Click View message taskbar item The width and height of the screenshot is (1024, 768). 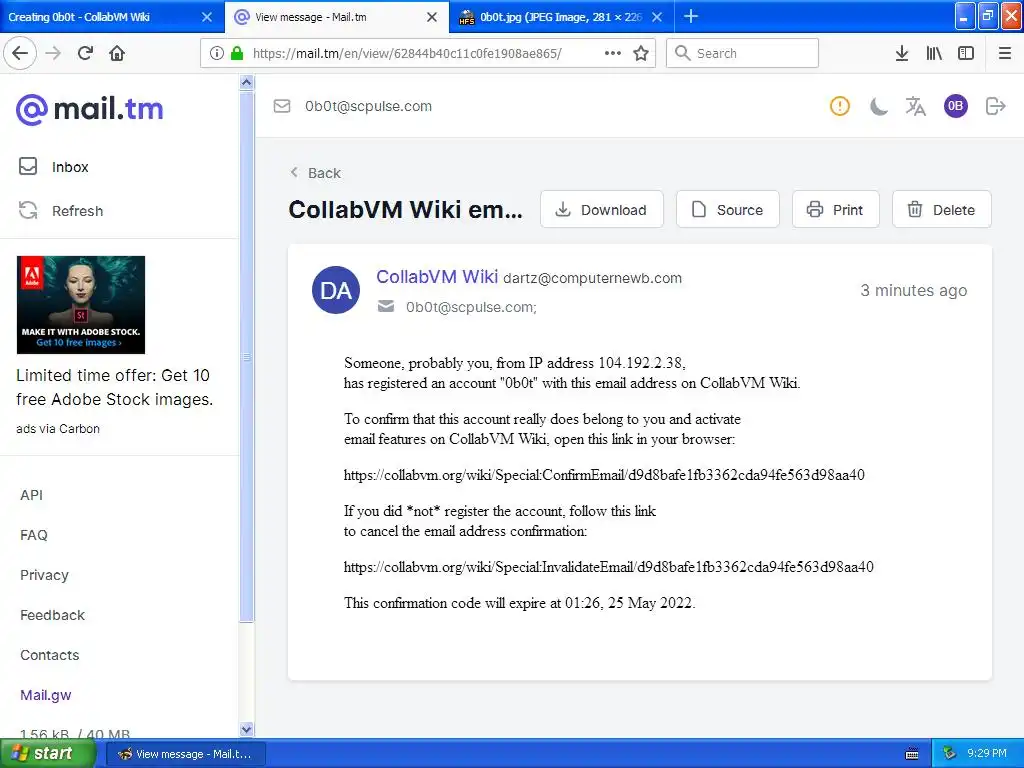coord(185,754)
